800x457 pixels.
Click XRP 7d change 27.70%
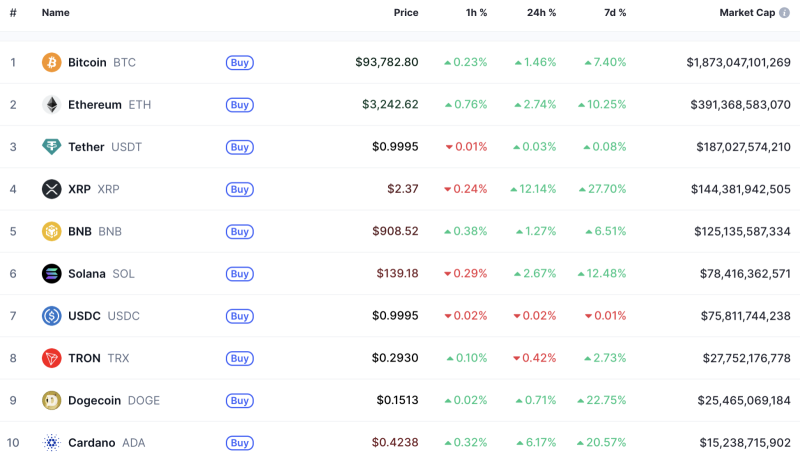603,189
